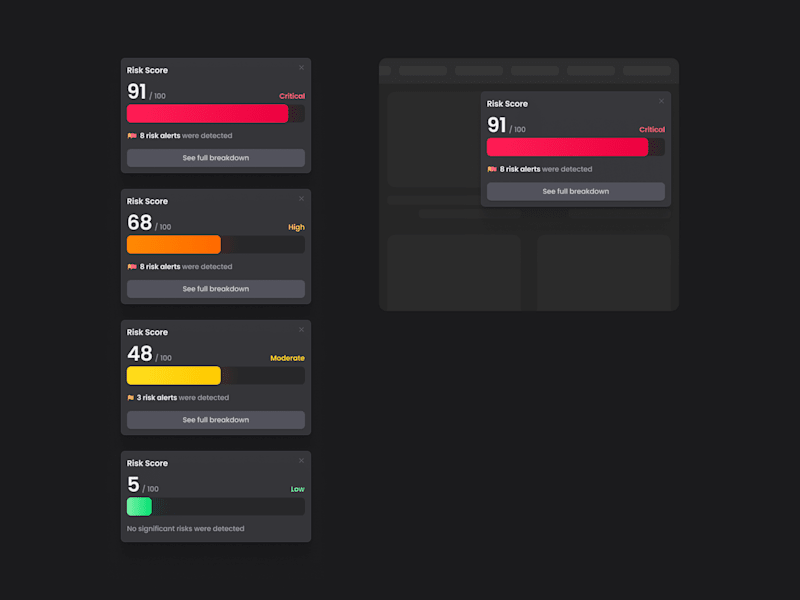Click the Risk Score title in the mockup popup
This screenshot has height=600, width=800.
(x=507, y=104)
